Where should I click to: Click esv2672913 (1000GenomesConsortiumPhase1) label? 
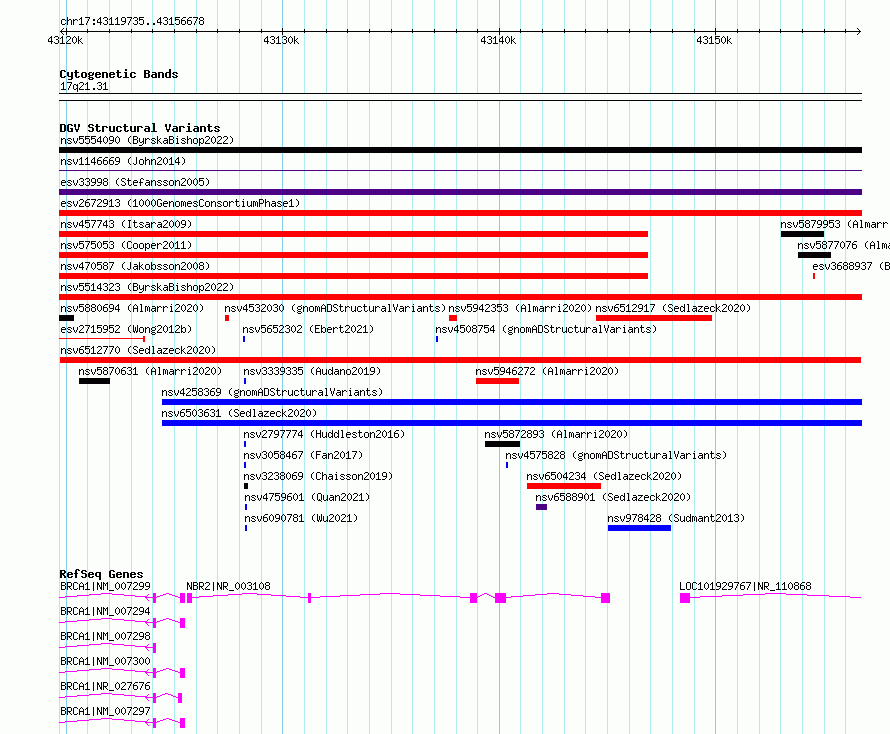click(180, 203)
